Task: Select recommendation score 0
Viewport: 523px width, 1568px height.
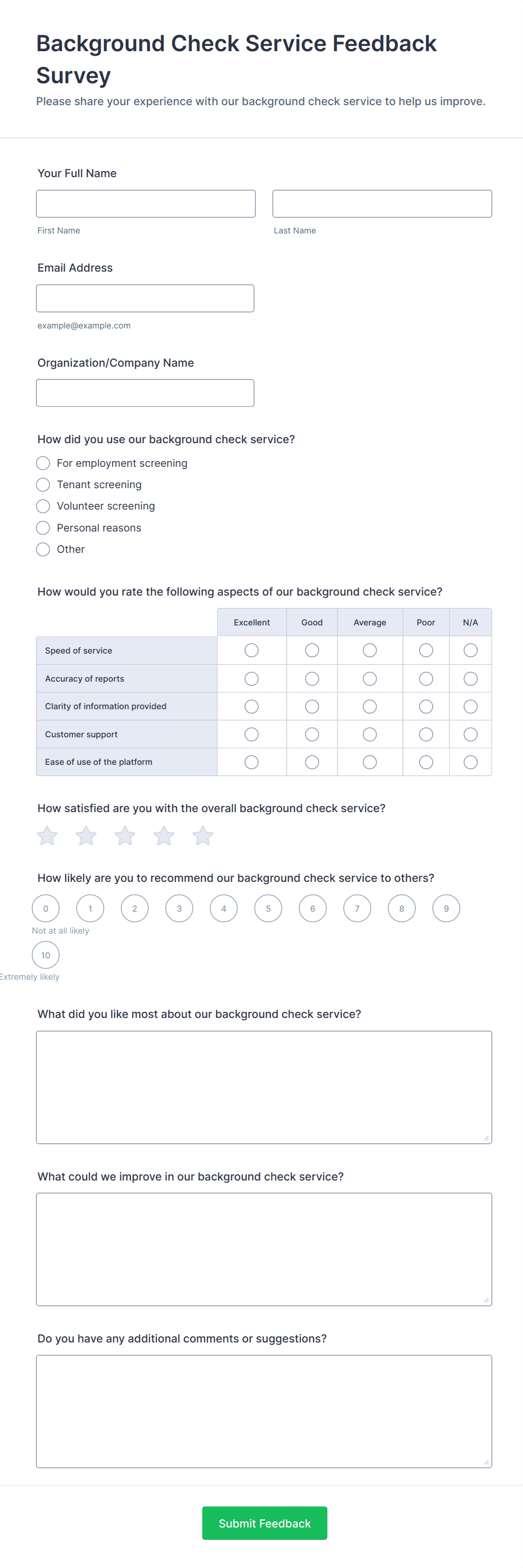Action: point(46,909)
